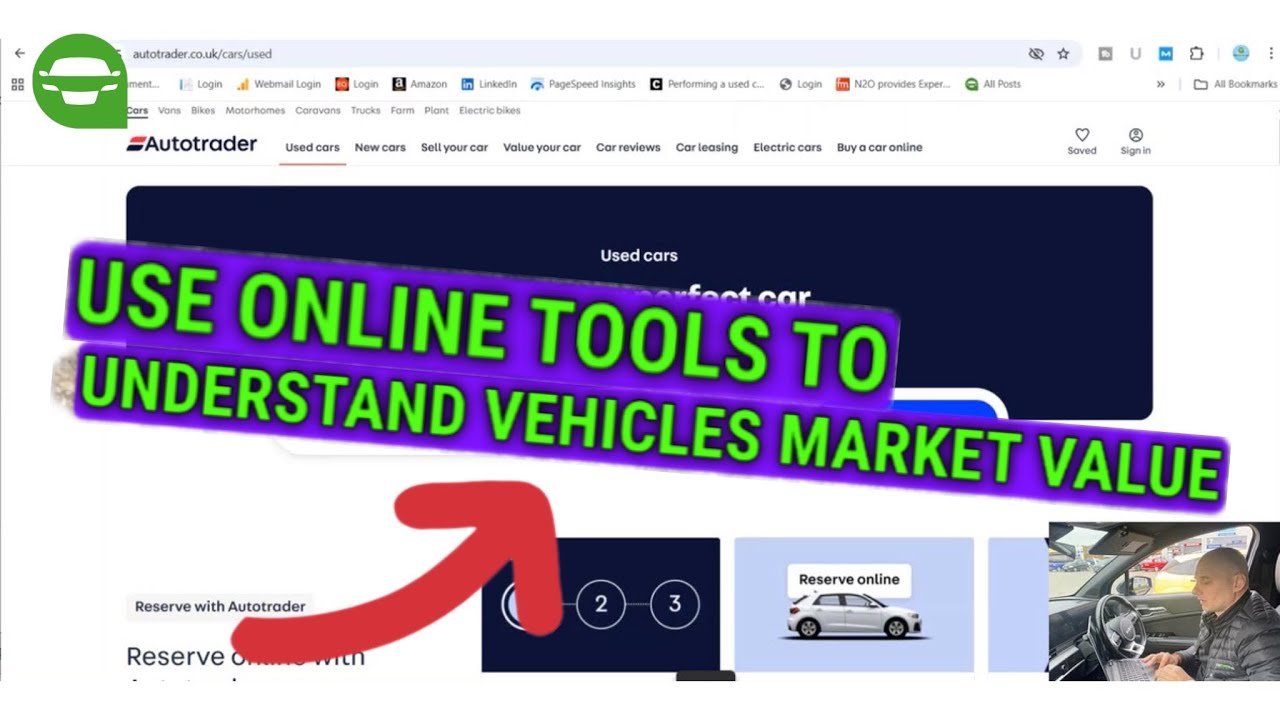This screenshot has width=1280, height=720.
Task: Select Trucks in top category bar
Action: [366, 111]
